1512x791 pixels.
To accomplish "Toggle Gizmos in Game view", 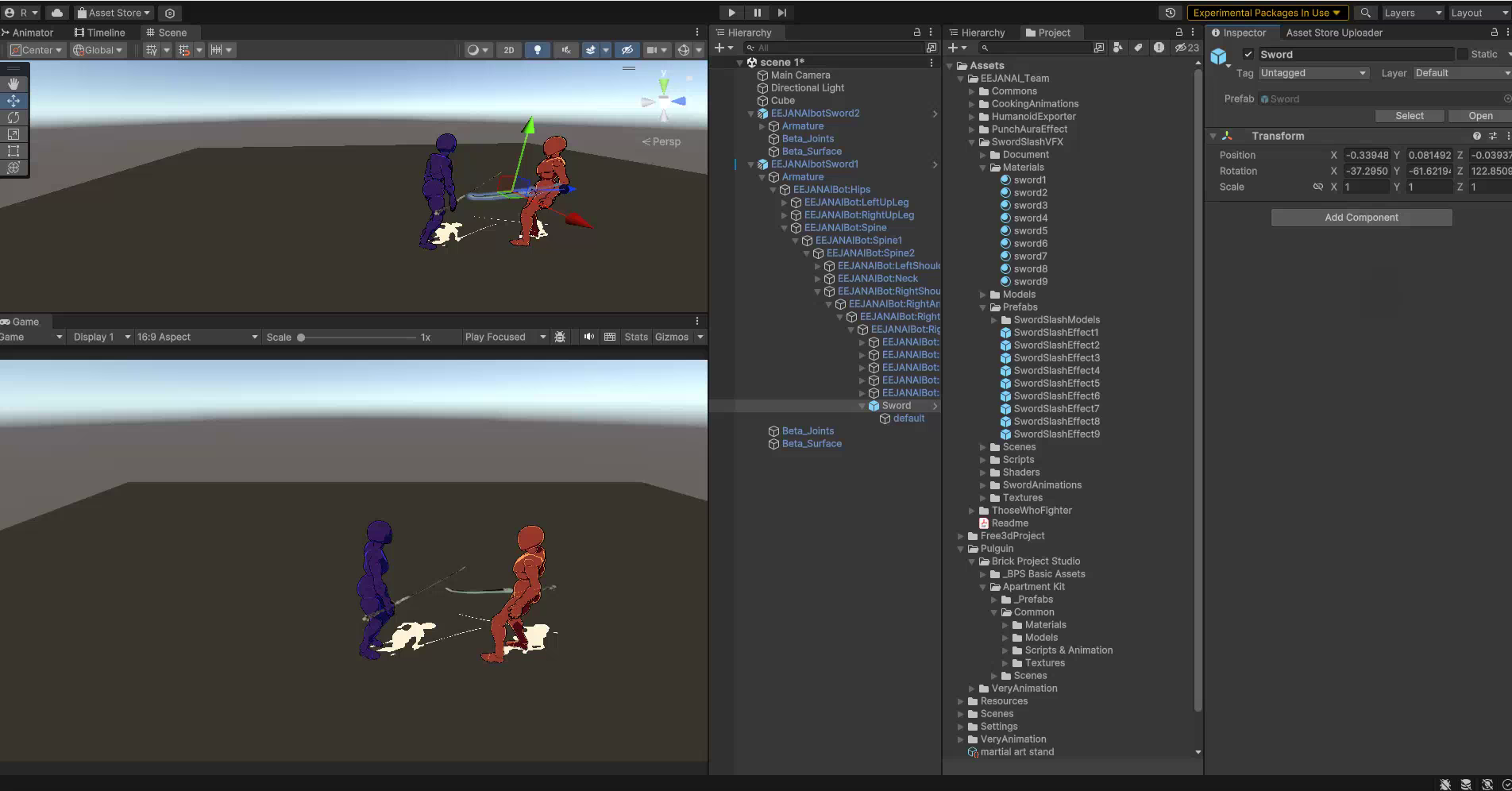I will (x=672, y=337).
